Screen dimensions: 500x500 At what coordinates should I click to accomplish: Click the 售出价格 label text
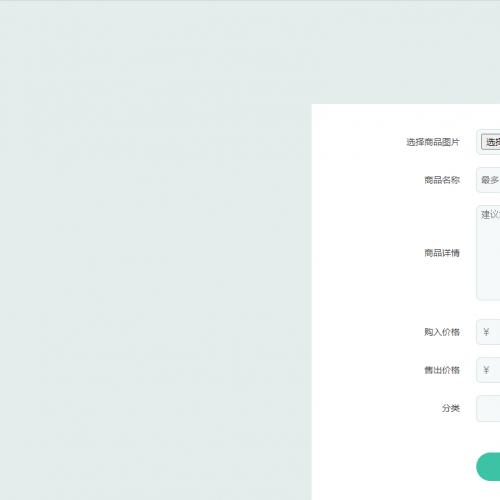pos(442,370)
